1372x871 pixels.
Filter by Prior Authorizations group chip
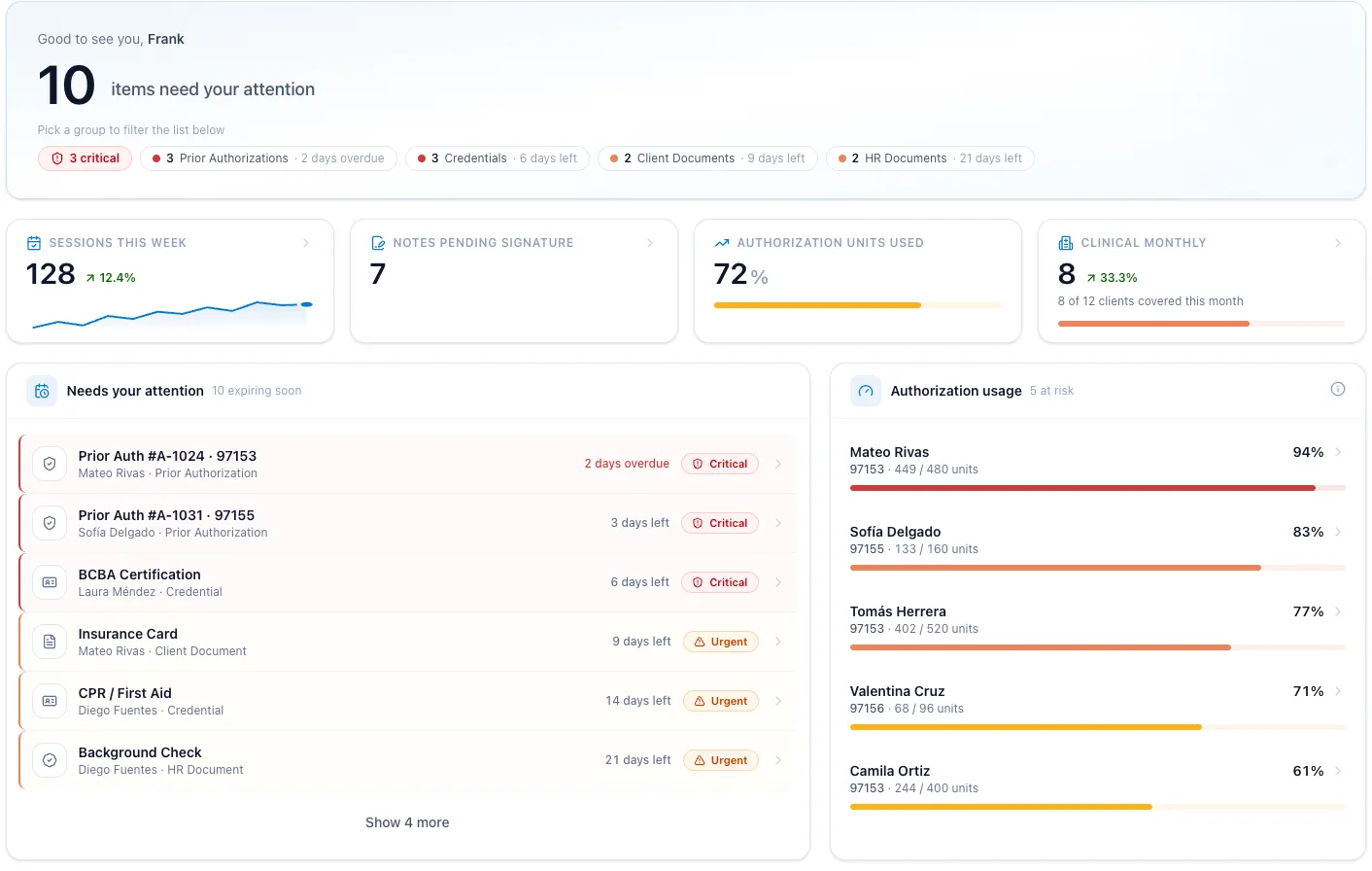coord(268,158)
